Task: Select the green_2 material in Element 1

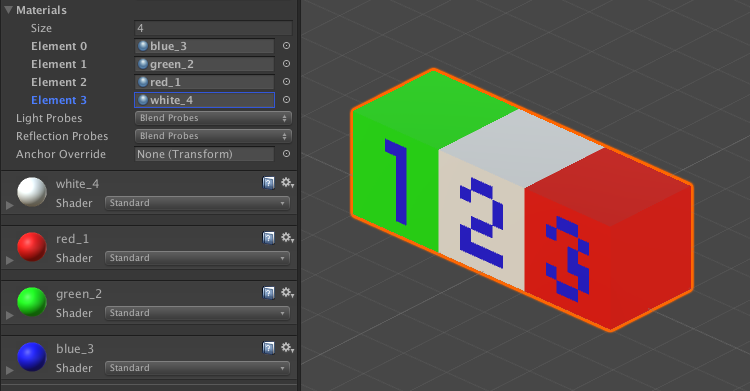Action: coord(204,64)
